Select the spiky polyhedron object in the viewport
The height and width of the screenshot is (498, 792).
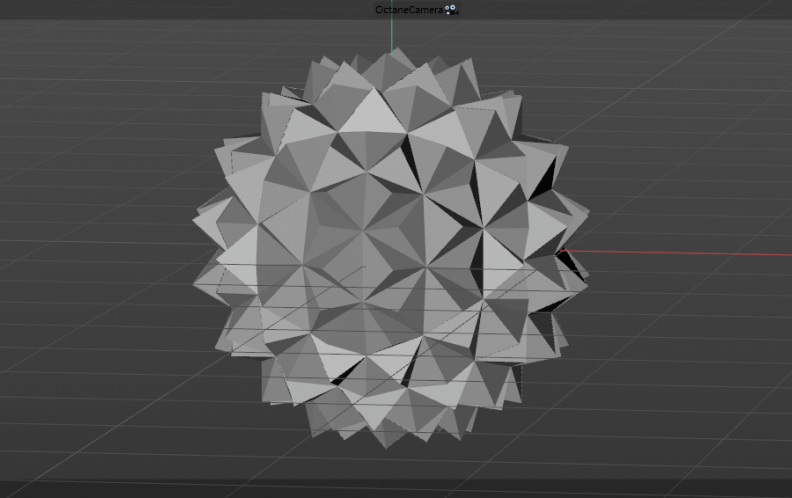coord(390,248)
